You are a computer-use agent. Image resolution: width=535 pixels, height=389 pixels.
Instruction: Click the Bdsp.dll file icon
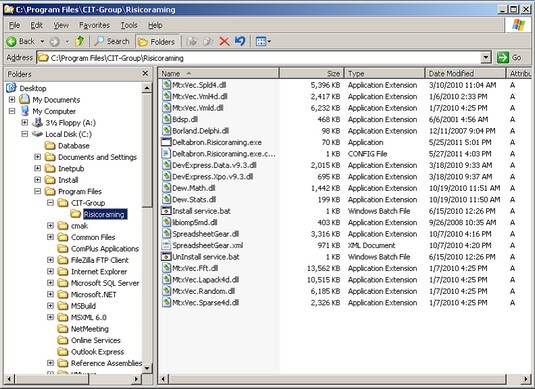click(166, 119)
